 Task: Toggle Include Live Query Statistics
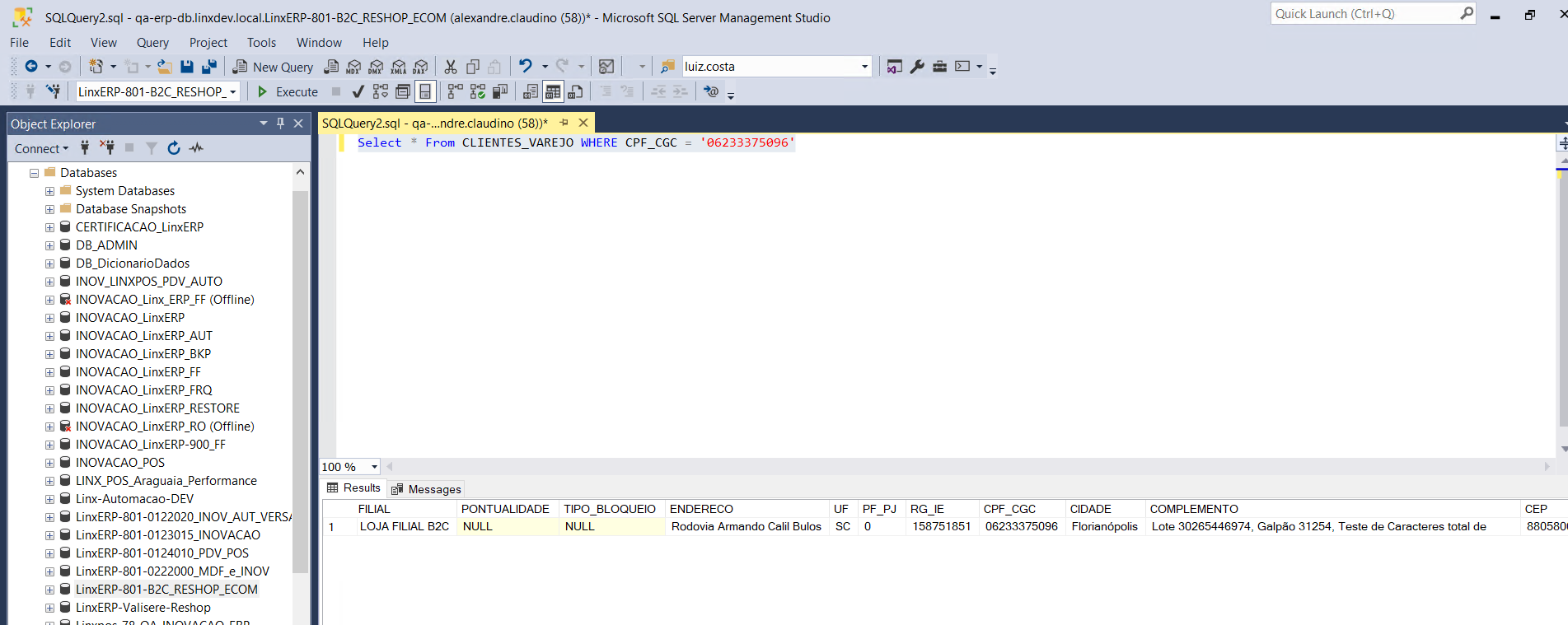(x=478, y=91)
